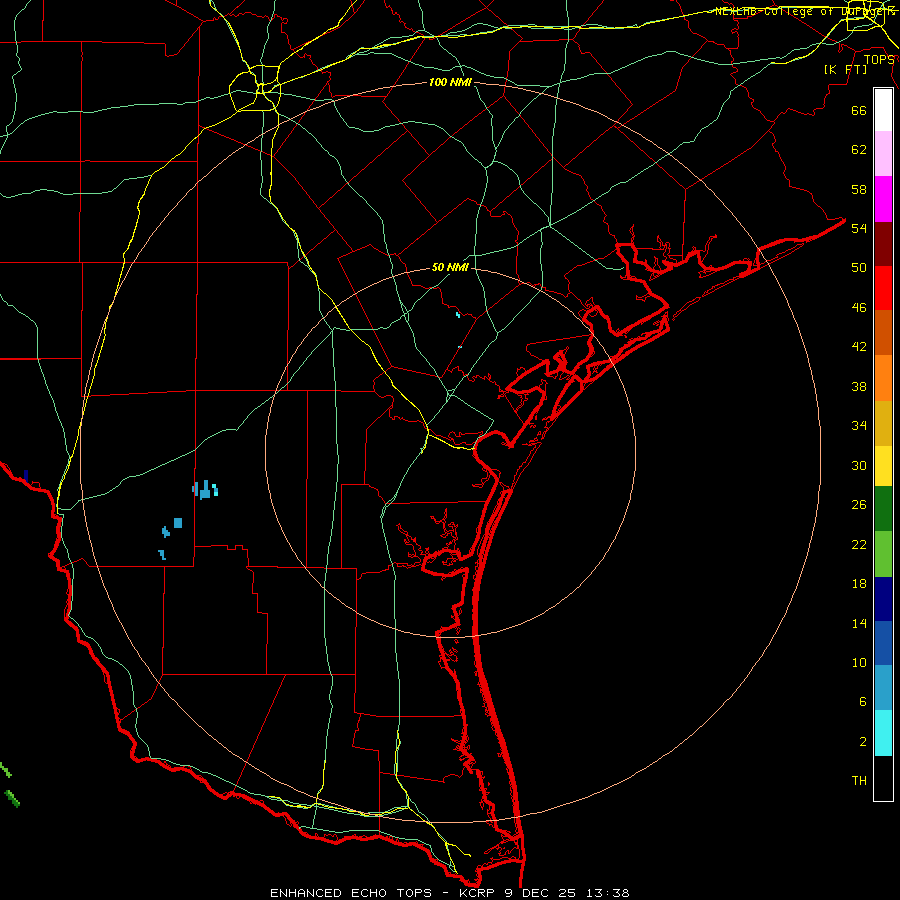
Task: Click the navy echo on the Rio Grande border
Action: click(x=26, y=476)
